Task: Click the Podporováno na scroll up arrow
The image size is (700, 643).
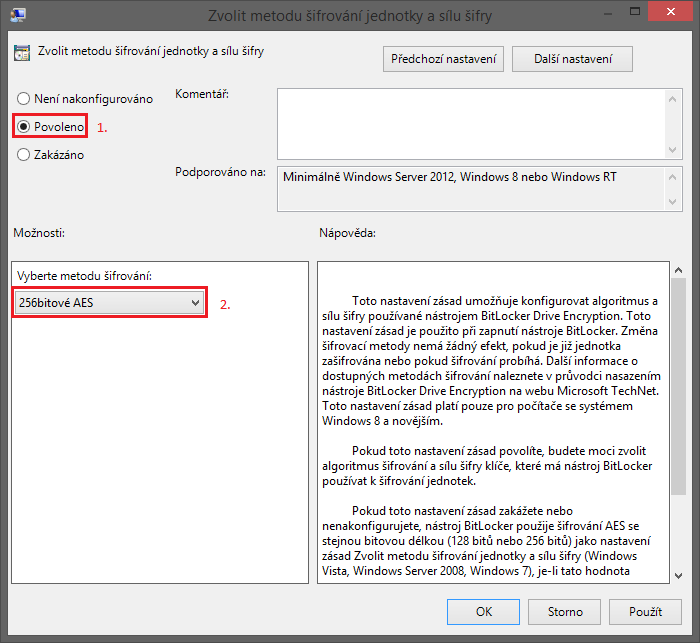Action: pyautogui.click(x=673, y=177)
